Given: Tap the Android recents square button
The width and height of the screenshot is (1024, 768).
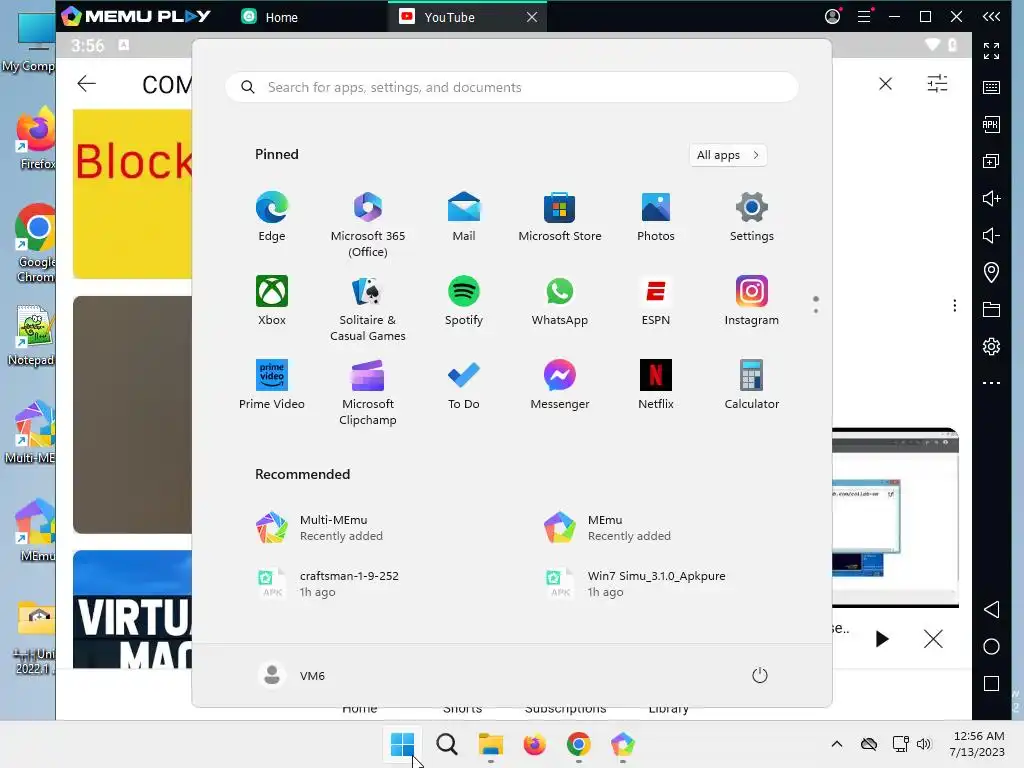Looking at the screenshot, I should [991, 684].
